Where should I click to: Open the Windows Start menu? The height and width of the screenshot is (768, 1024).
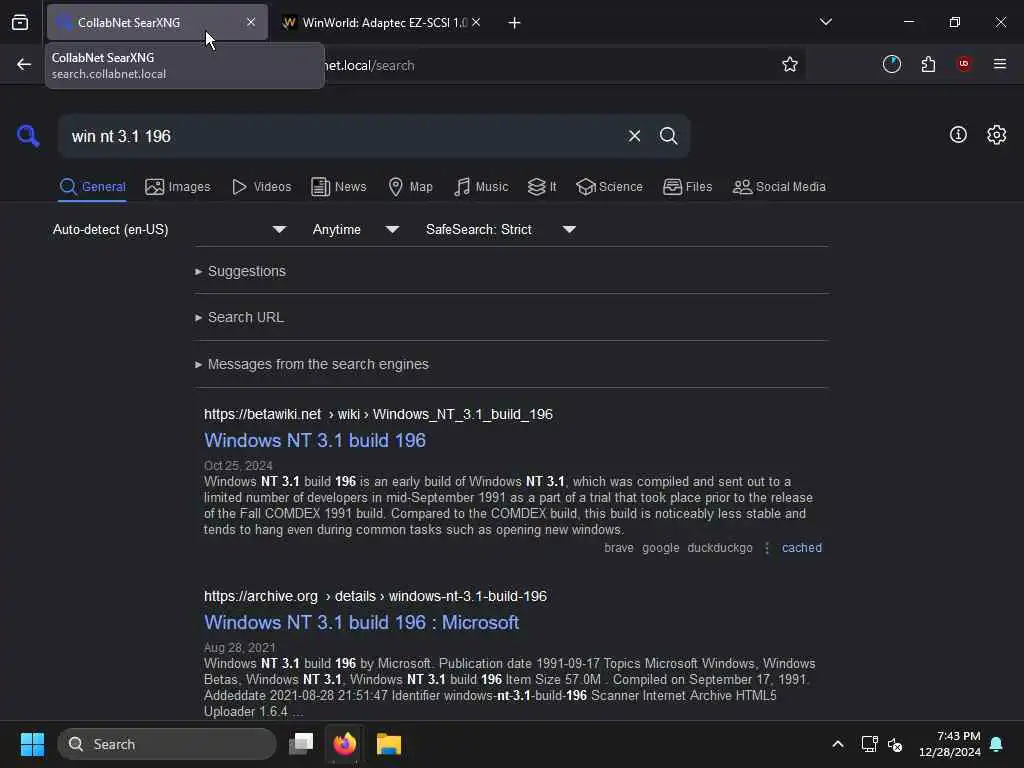pos(32,744)
